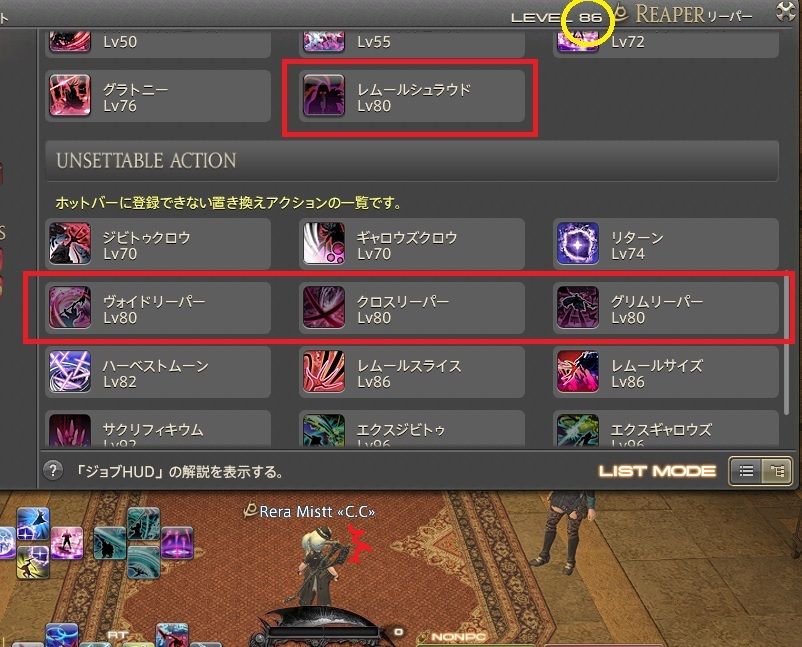This screenshot has width=802, height=647.
Task: Click the ジョブHUD explanation text link
Action: point(179,472)
